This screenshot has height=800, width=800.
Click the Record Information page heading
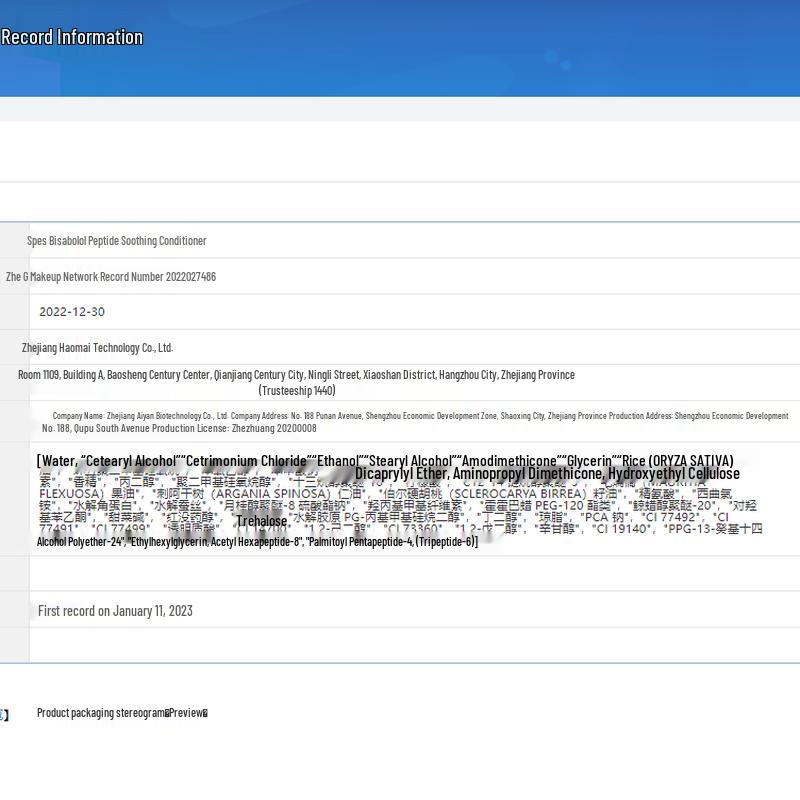(x=72, y=37)
